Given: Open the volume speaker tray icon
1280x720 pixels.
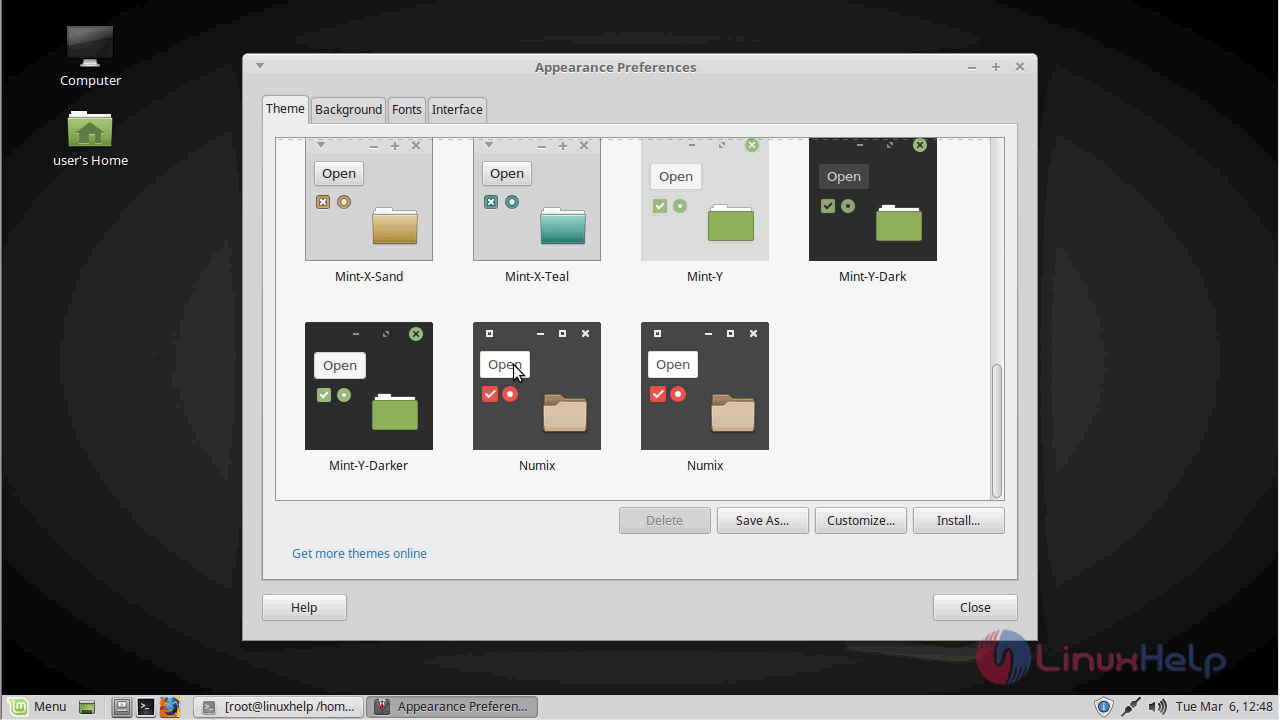Looking at the screenshot, I should click(x=1157, y=707).
